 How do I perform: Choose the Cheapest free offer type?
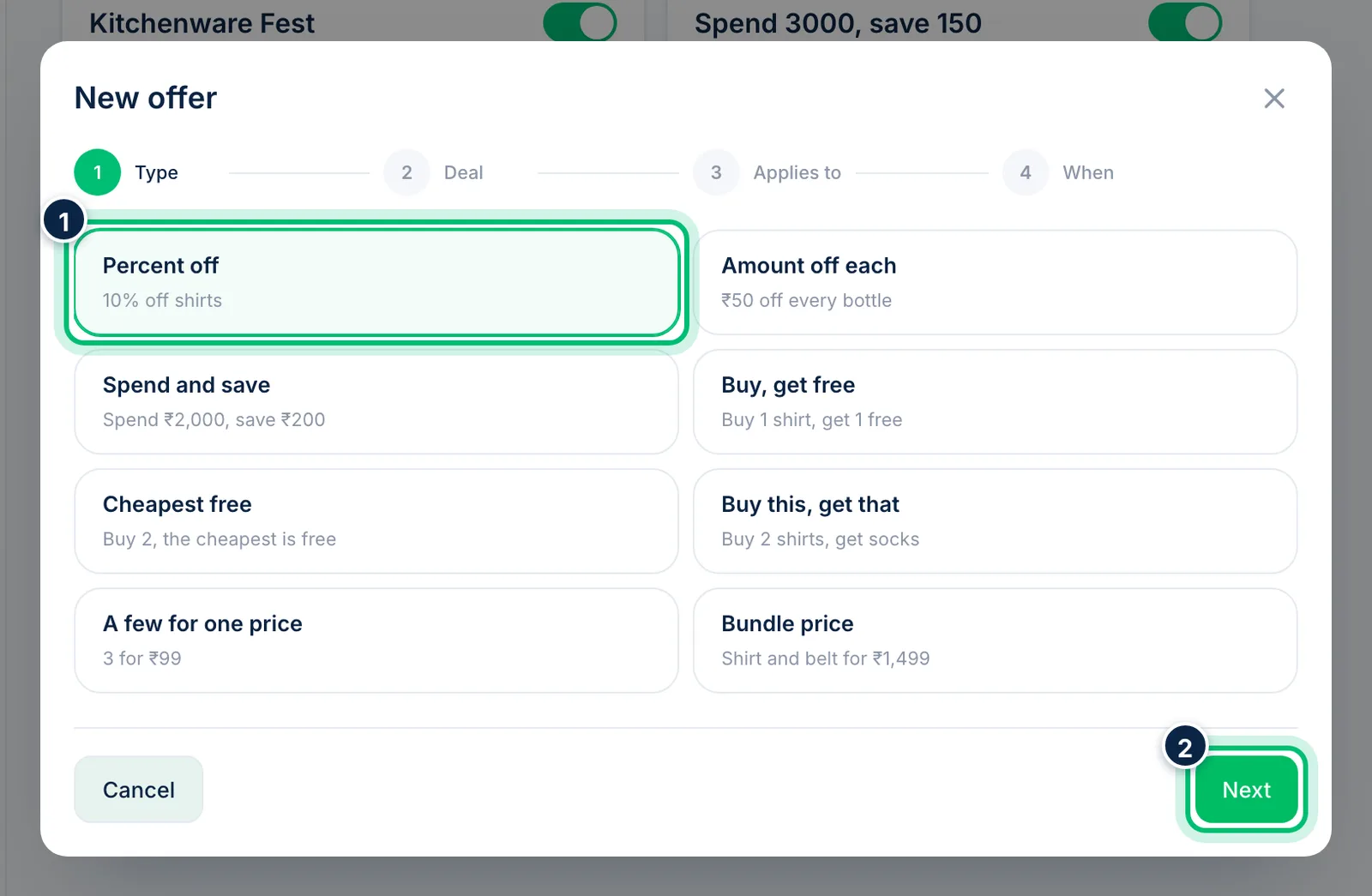click(376, 520)
